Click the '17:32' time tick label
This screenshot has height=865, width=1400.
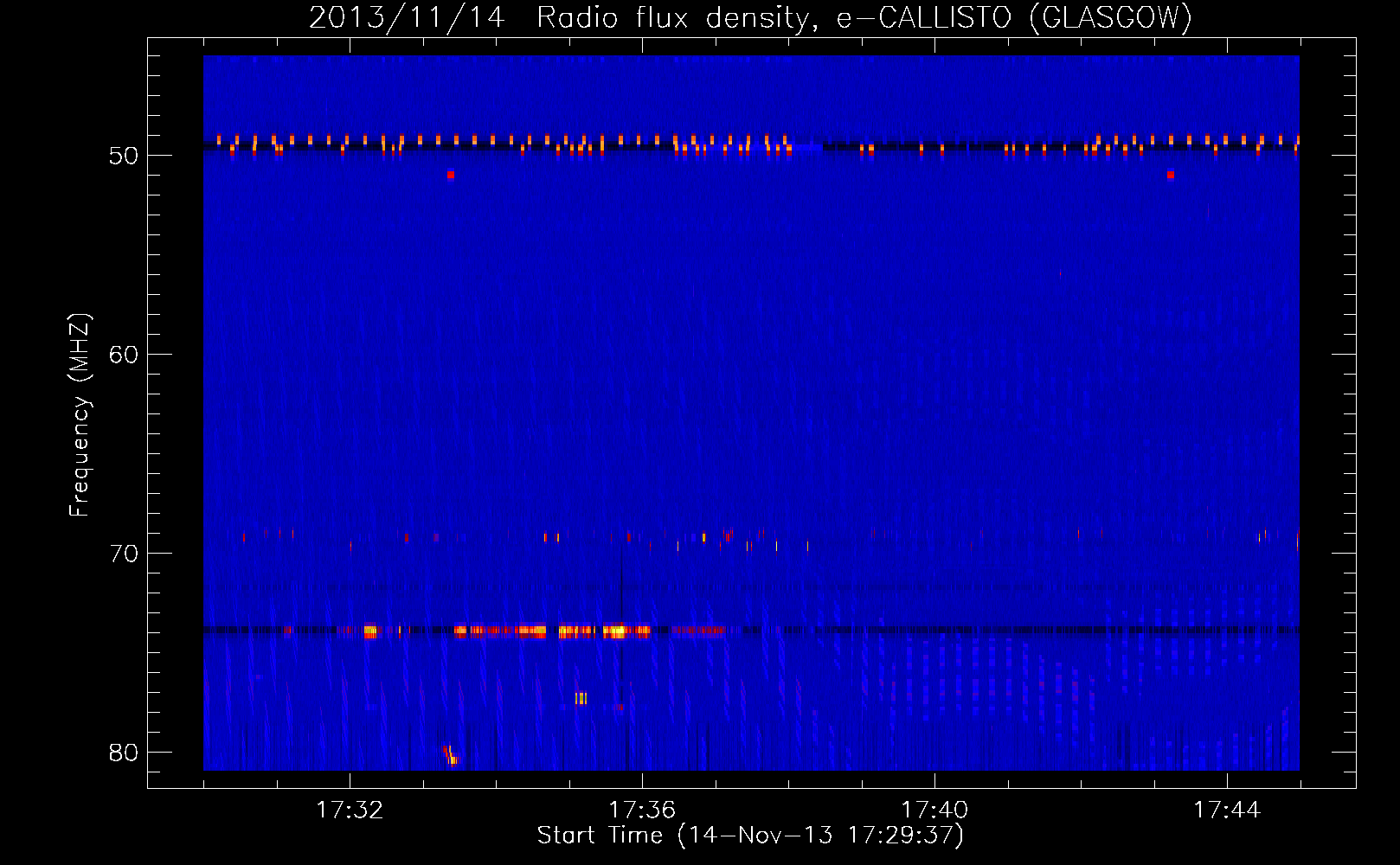[350, 811]
